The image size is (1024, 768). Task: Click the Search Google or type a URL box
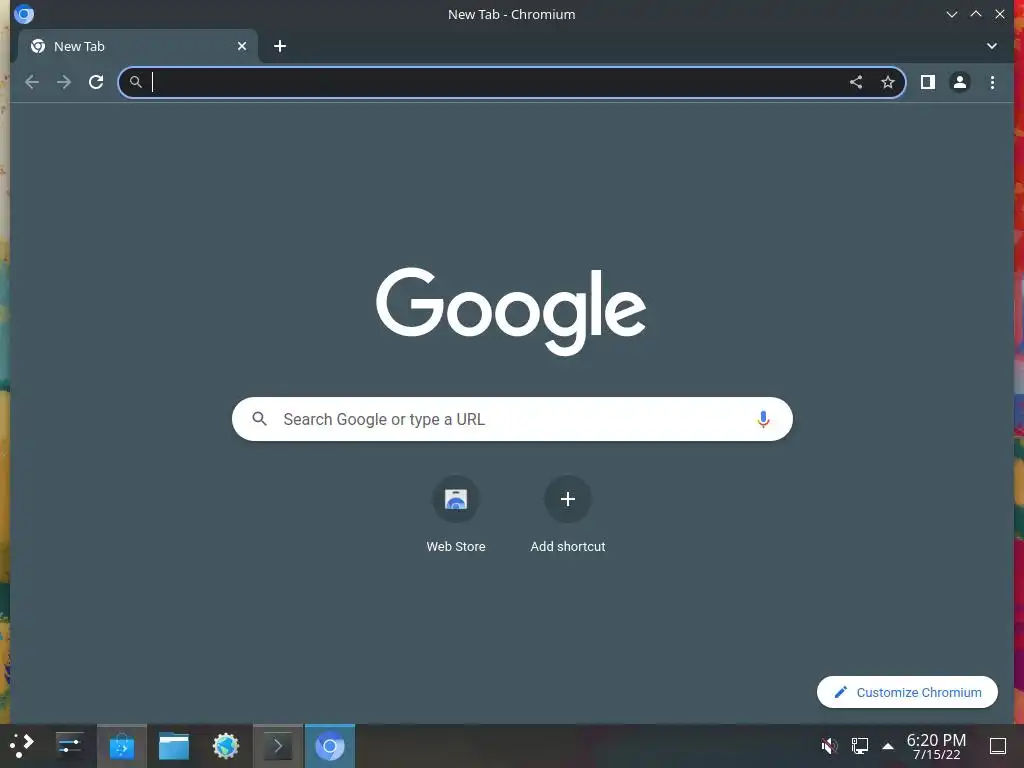tap(512, 419)
